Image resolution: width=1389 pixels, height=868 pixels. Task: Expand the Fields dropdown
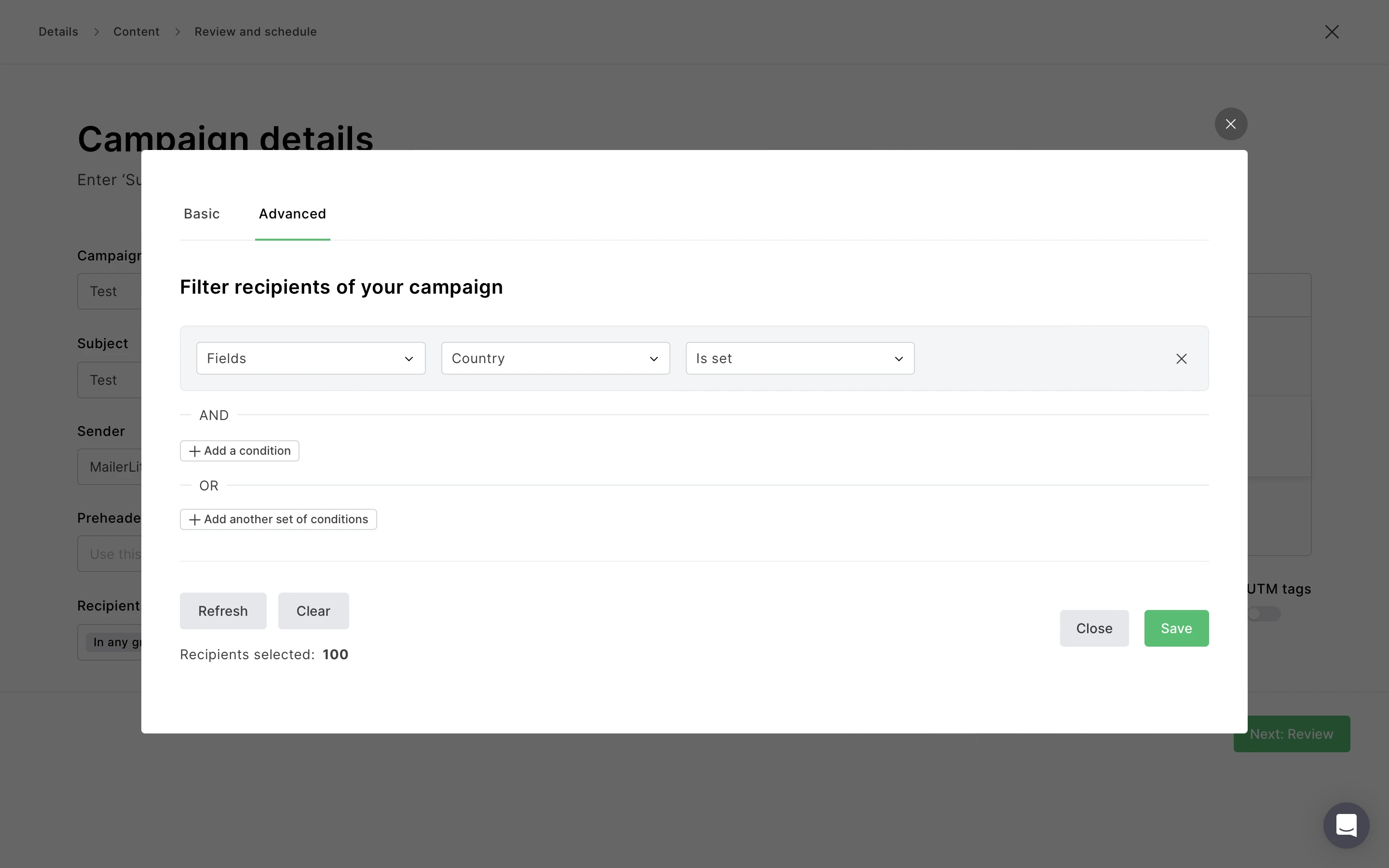click(x=311, y=359)
